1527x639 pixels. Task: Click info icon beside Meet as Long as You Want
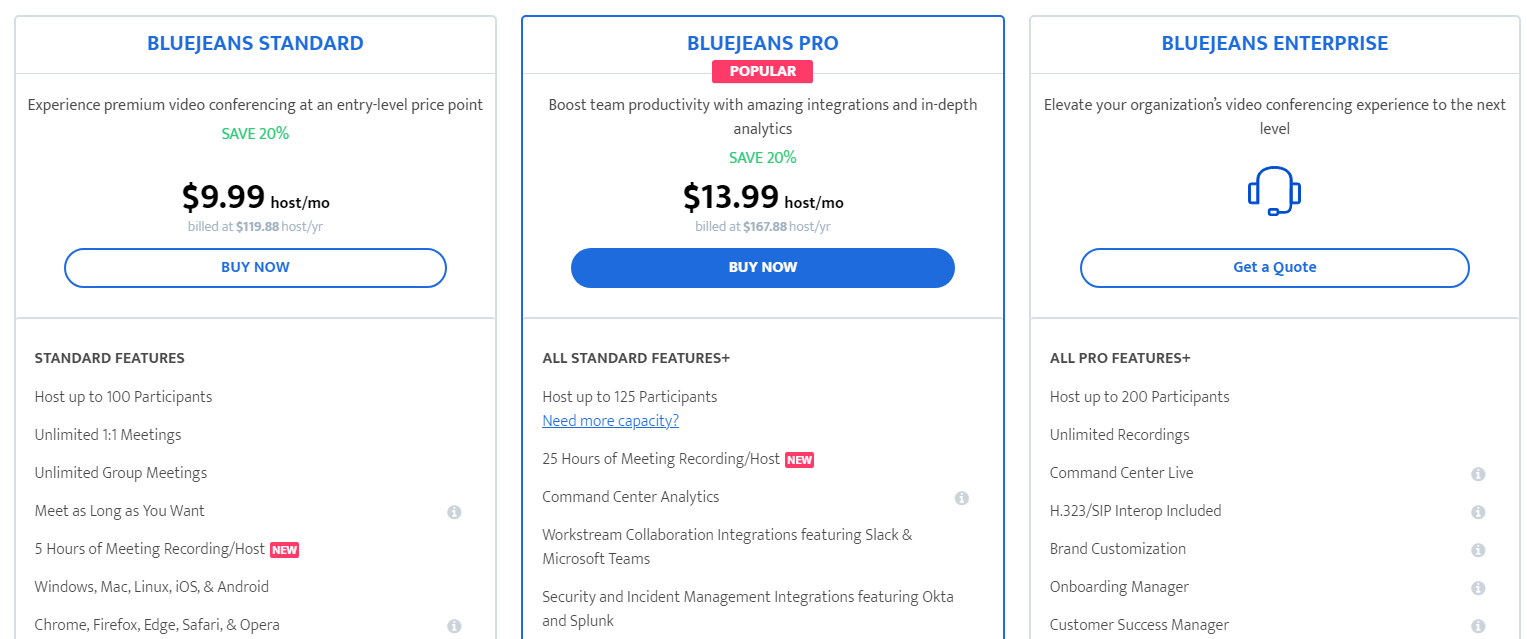(454, 512)
